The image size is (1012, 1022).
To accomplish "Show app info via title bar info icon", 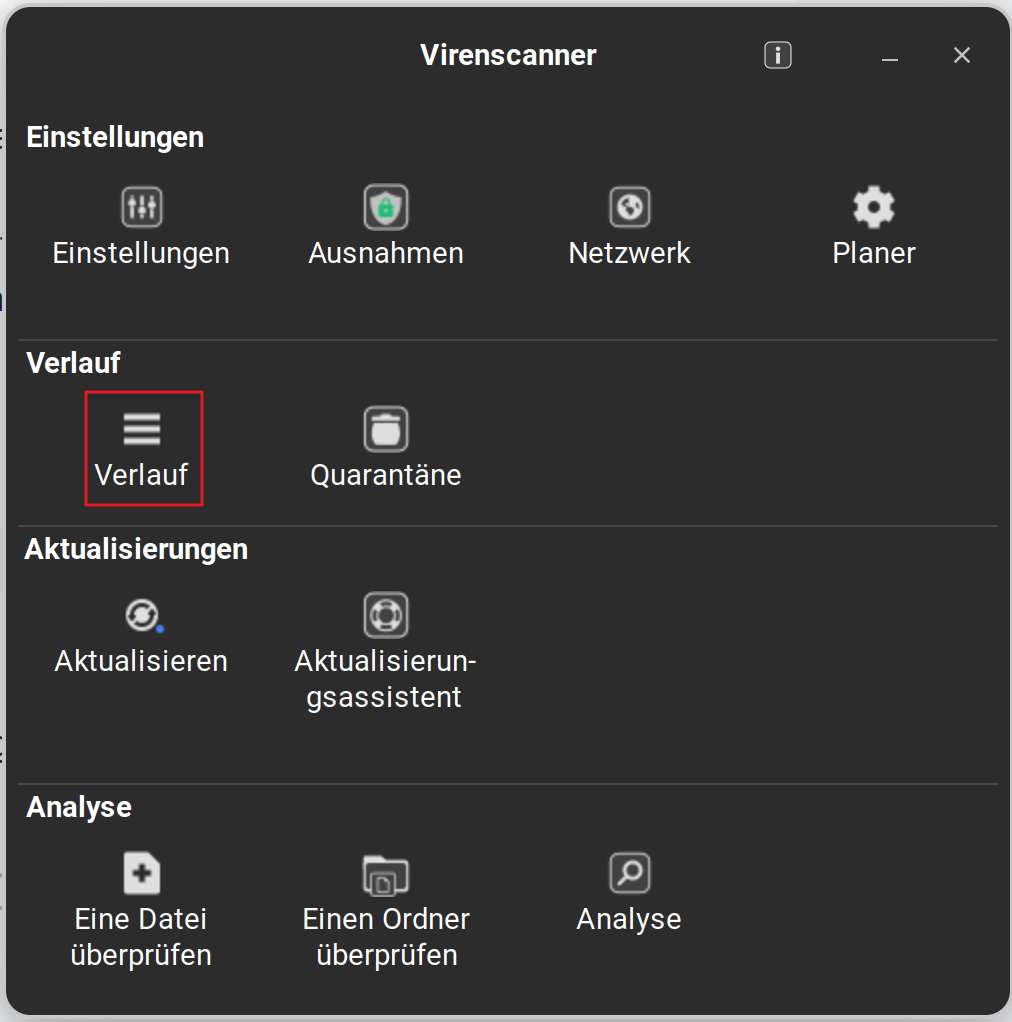I will tap(778, 55).
